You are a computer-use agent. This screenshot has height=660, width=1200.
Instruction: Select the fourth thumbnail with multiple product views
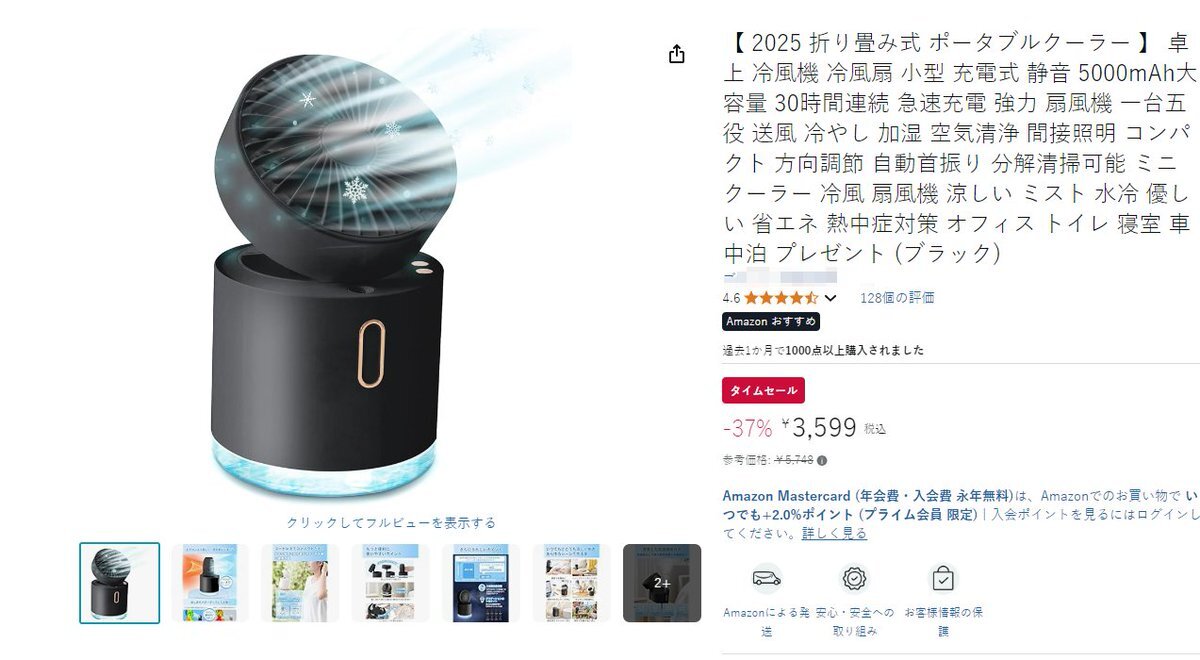click(391, 583)
